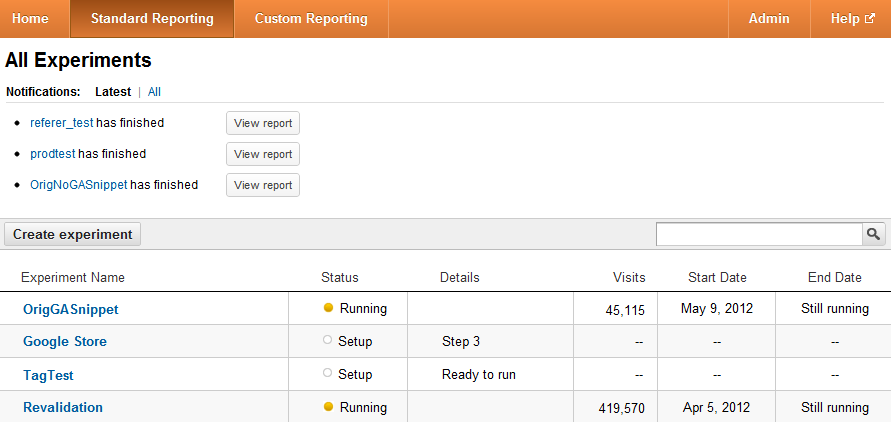The width and height of the screenshot is (891, 422).
Task: Switch to the Standard Reporting tab
Action: 152,19
